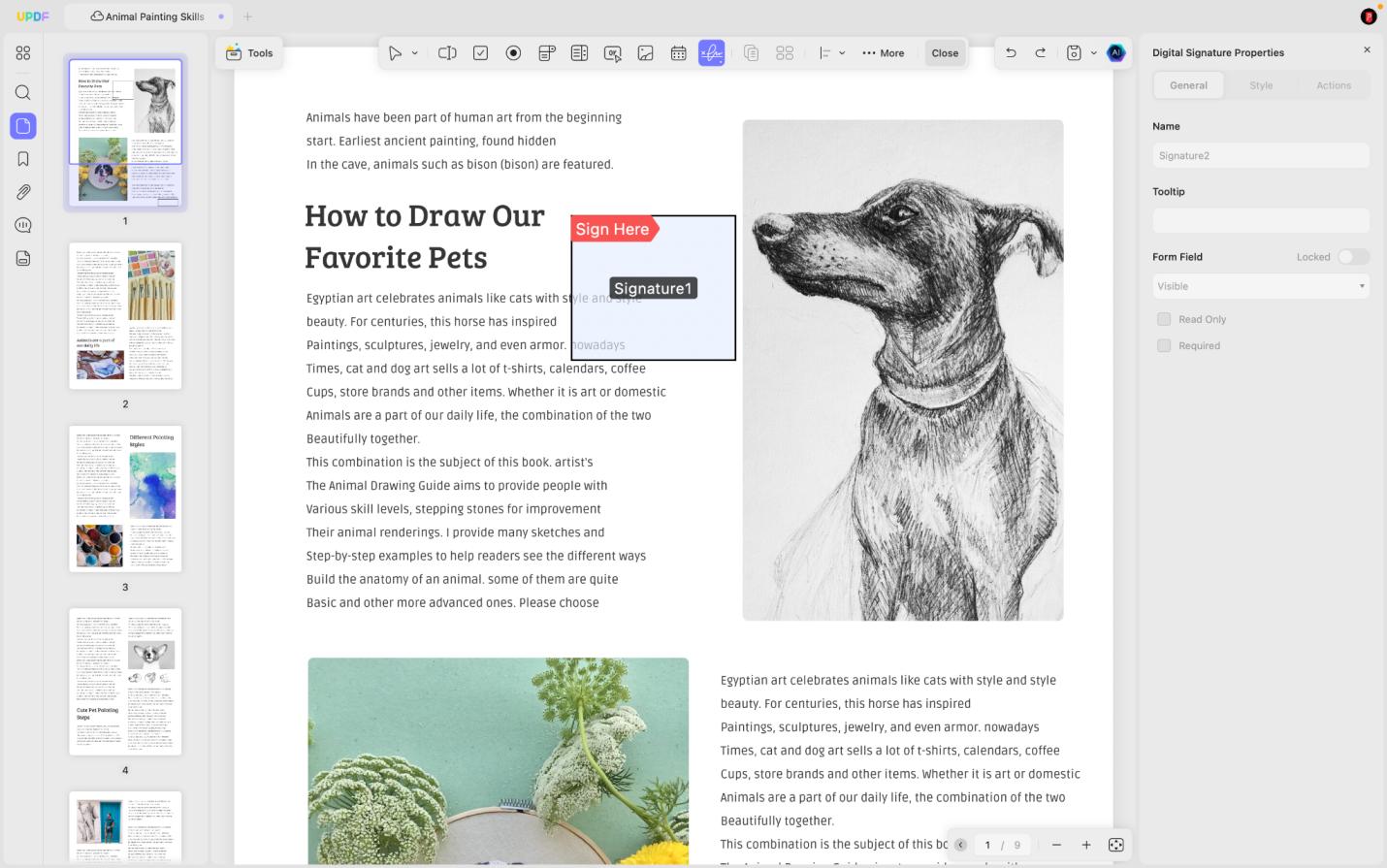Expand the save options arrow
This screenshot has width=1387, height=868.
click(1094, 53)
